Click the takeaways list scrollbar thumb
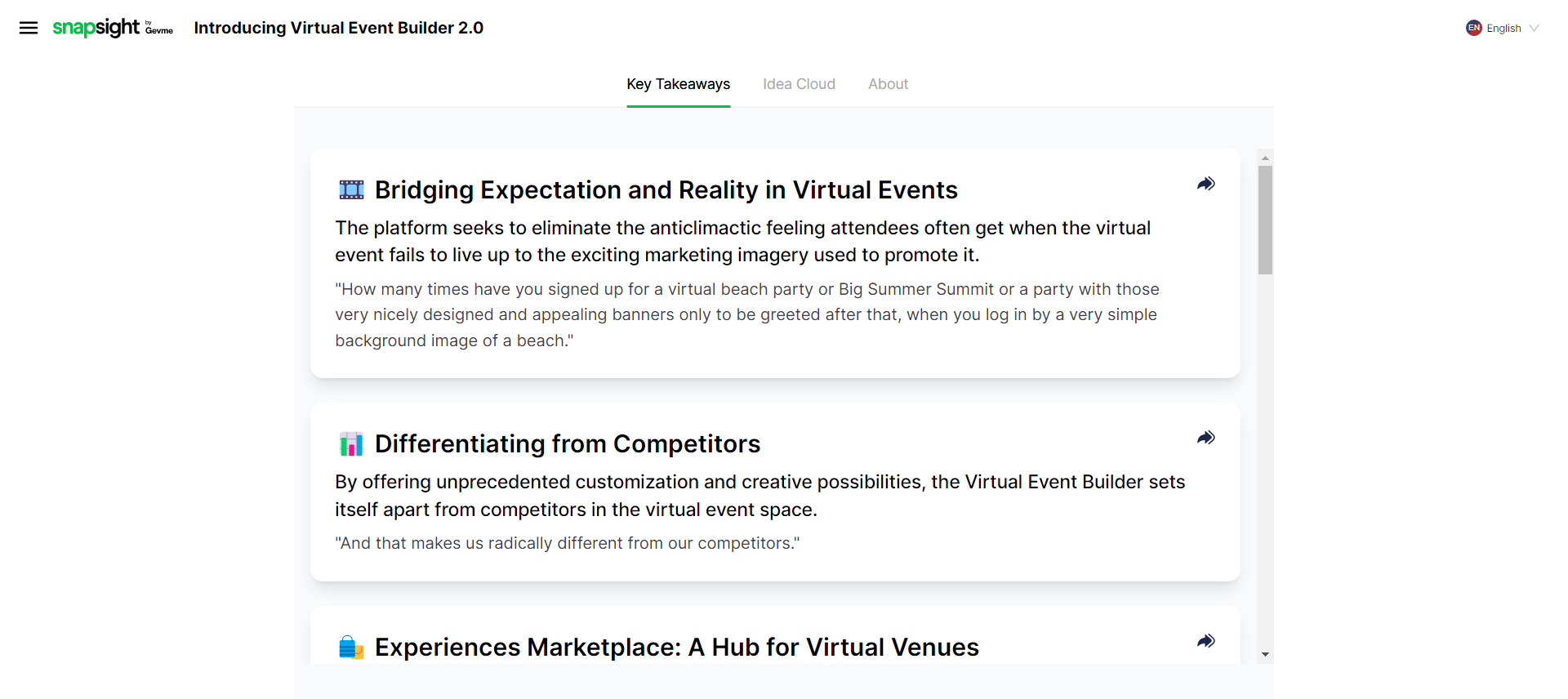1568x699 pixels. [x=1265, y=220]
